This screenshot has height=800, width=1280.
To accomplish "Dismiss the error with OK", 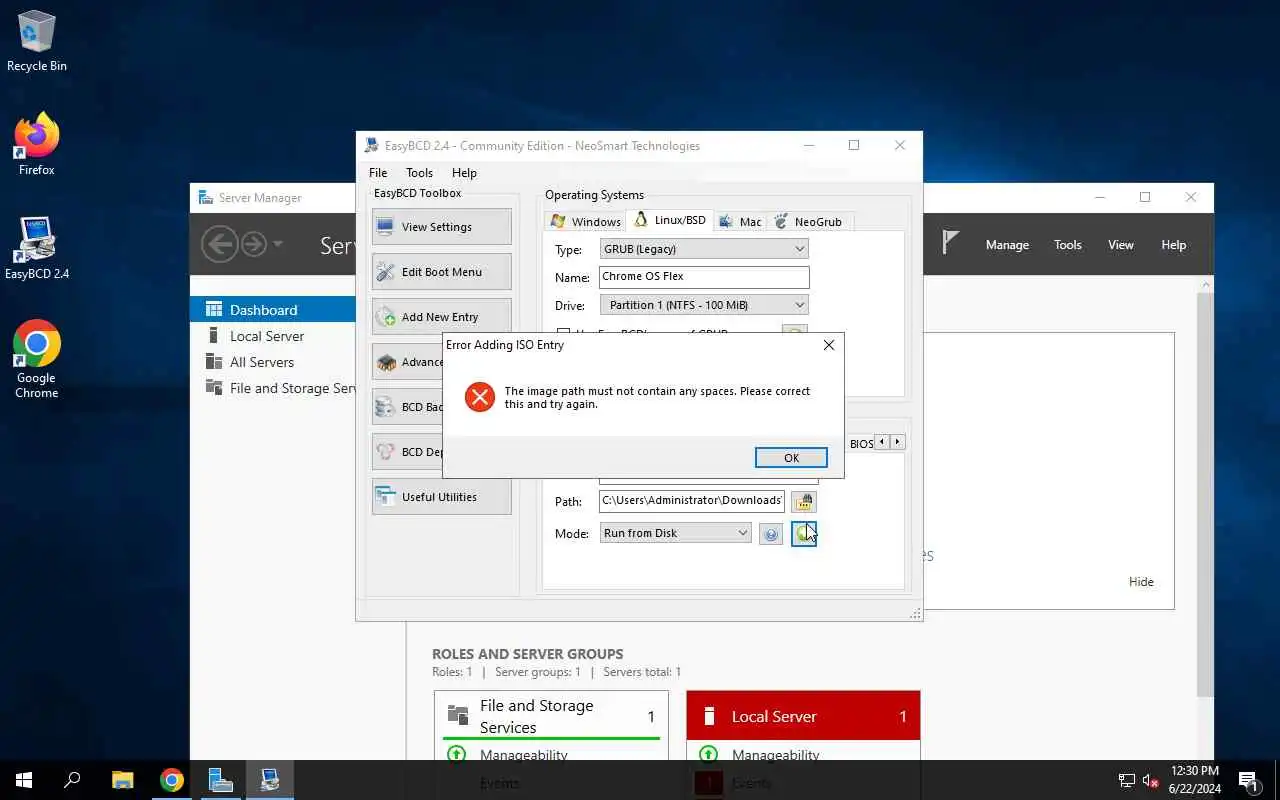I will click(x=791, y=457).
